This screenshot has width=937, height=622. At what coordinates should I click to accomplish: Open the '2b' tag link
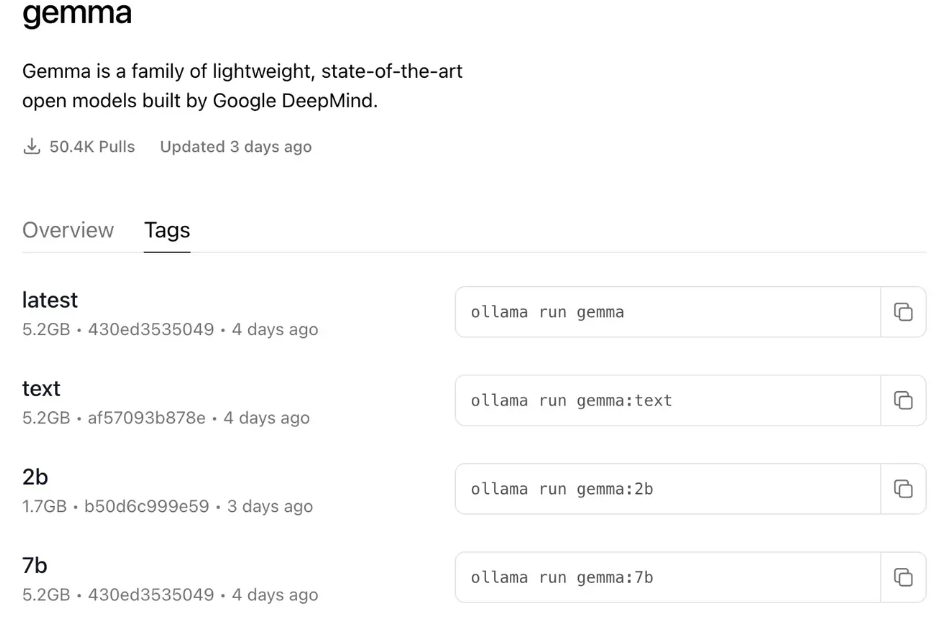tap(35, 477)
